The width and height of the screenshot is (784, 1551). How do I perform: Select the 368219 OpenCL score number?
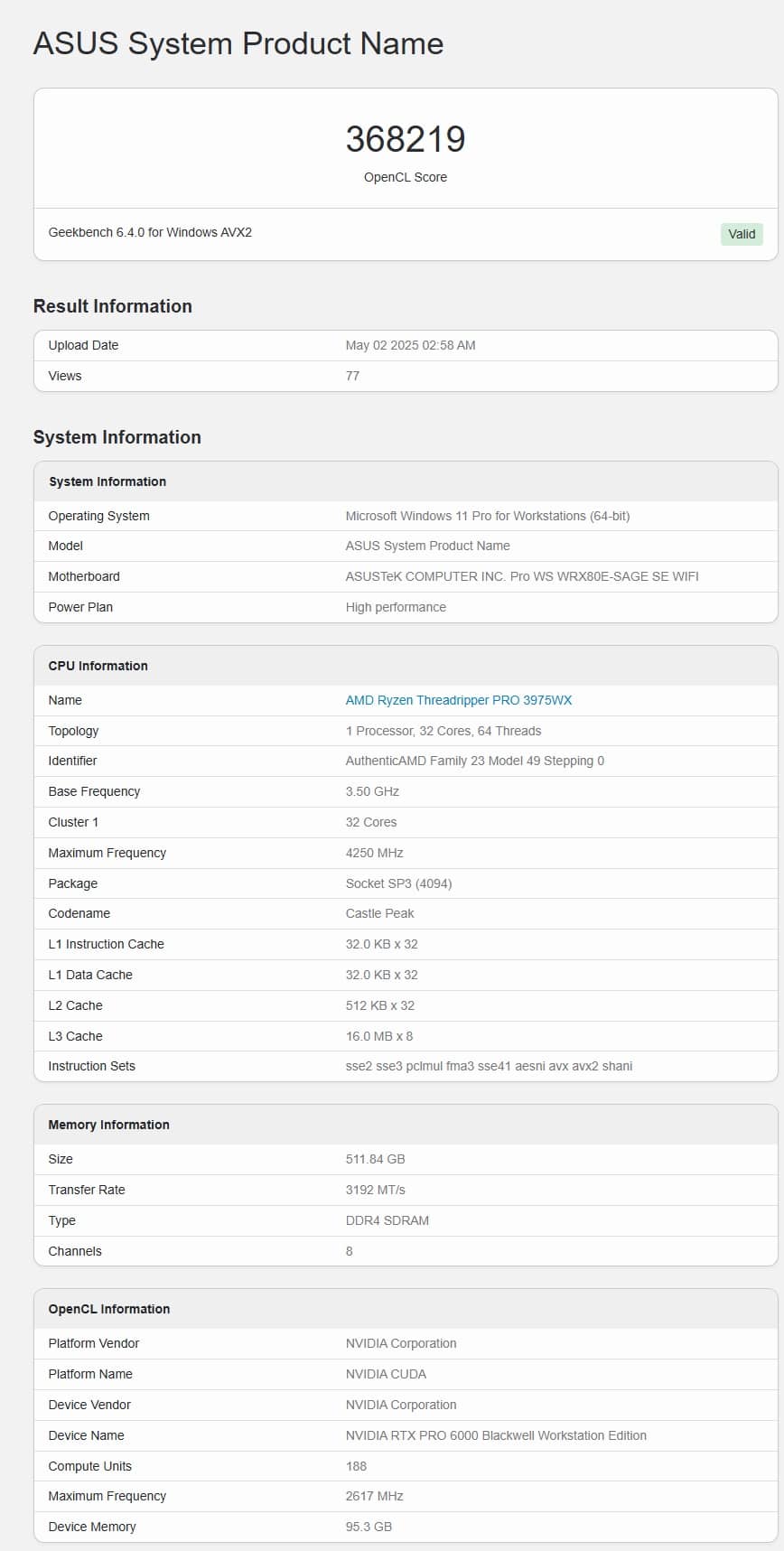(406, 139)
